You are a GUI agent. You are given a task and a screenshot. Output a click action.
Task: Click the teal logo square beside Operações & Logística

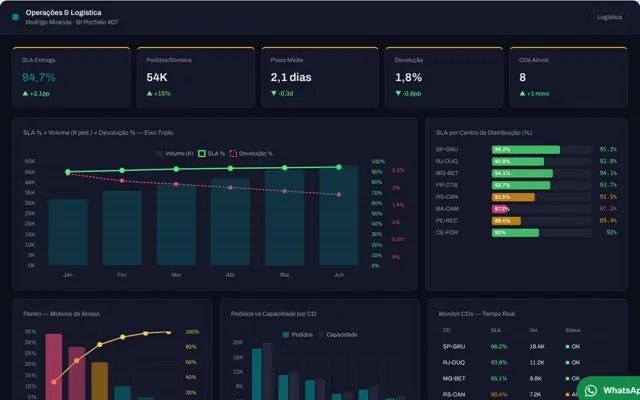pyautogui.click(x=16, y=17)
